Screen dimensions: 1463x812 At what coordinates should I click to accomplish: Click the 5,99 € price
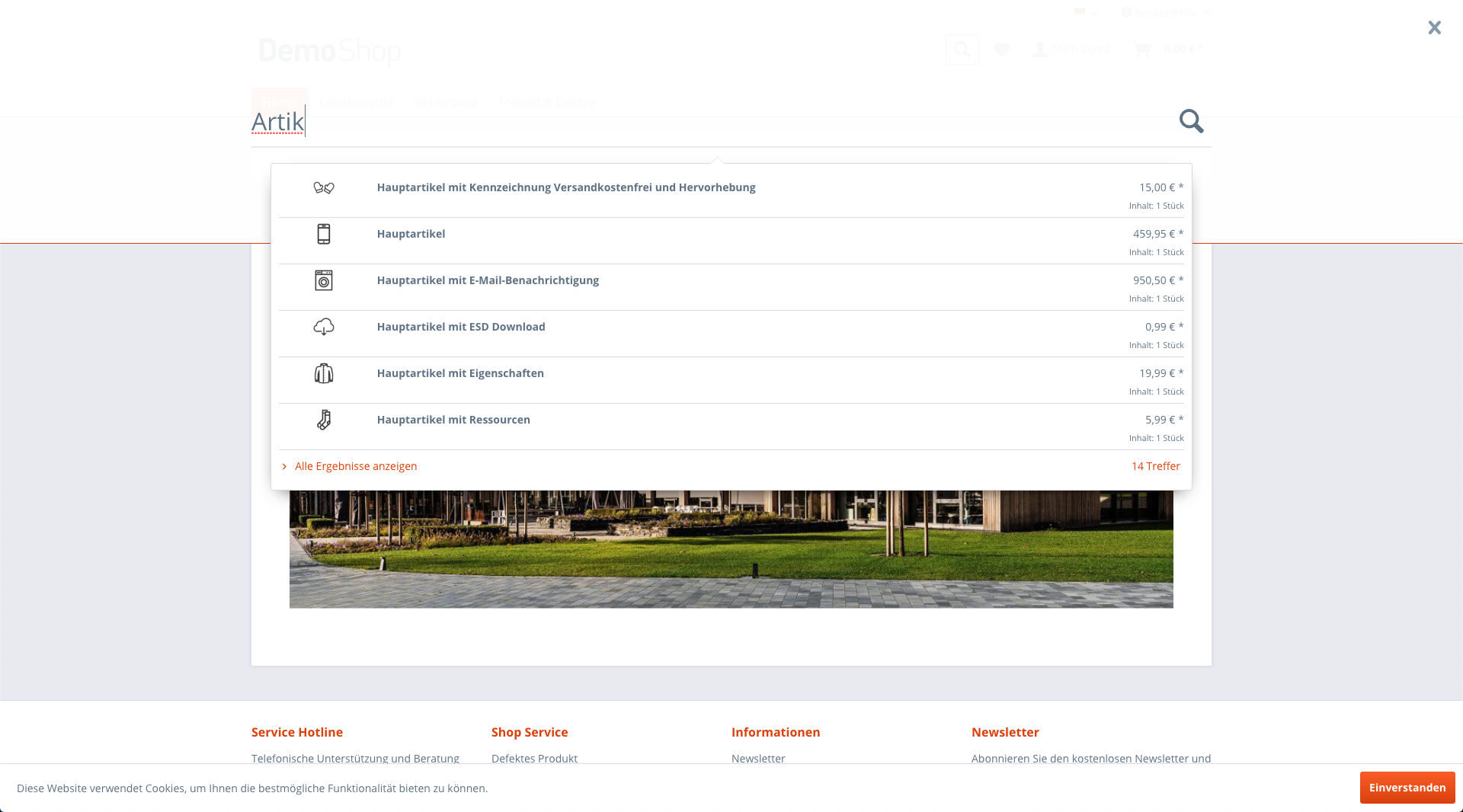(x=1164, y=420)
